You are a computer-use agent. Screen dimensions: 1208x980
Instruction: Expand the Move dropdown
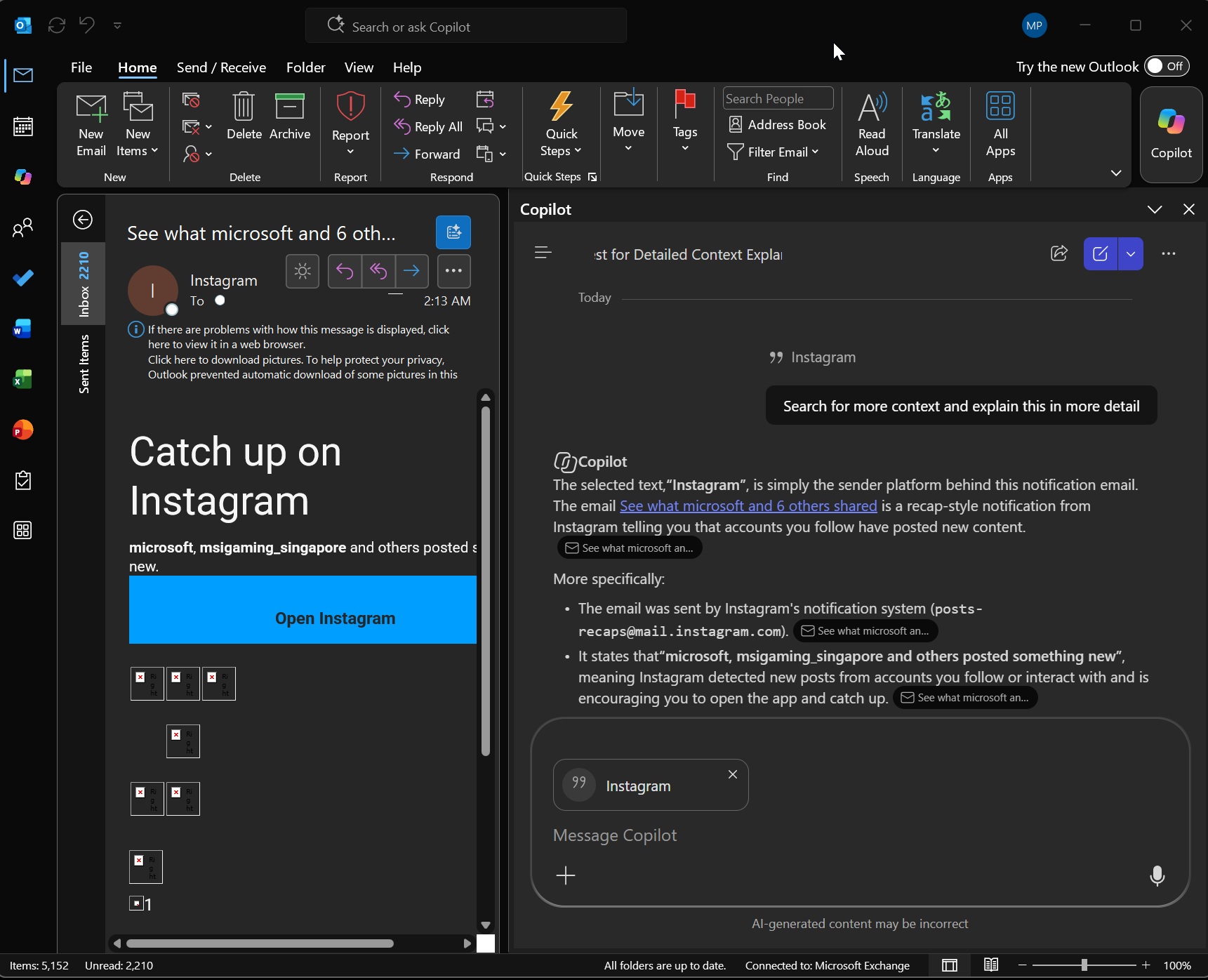point(628,148)
